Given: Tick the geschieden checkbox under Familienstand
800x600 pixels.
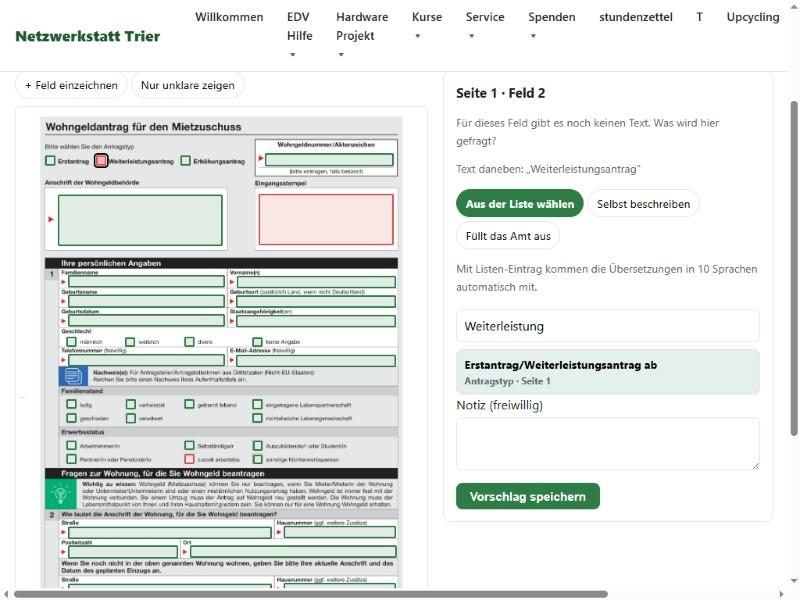Looking at the screenshot, I should tap(71, 418).
